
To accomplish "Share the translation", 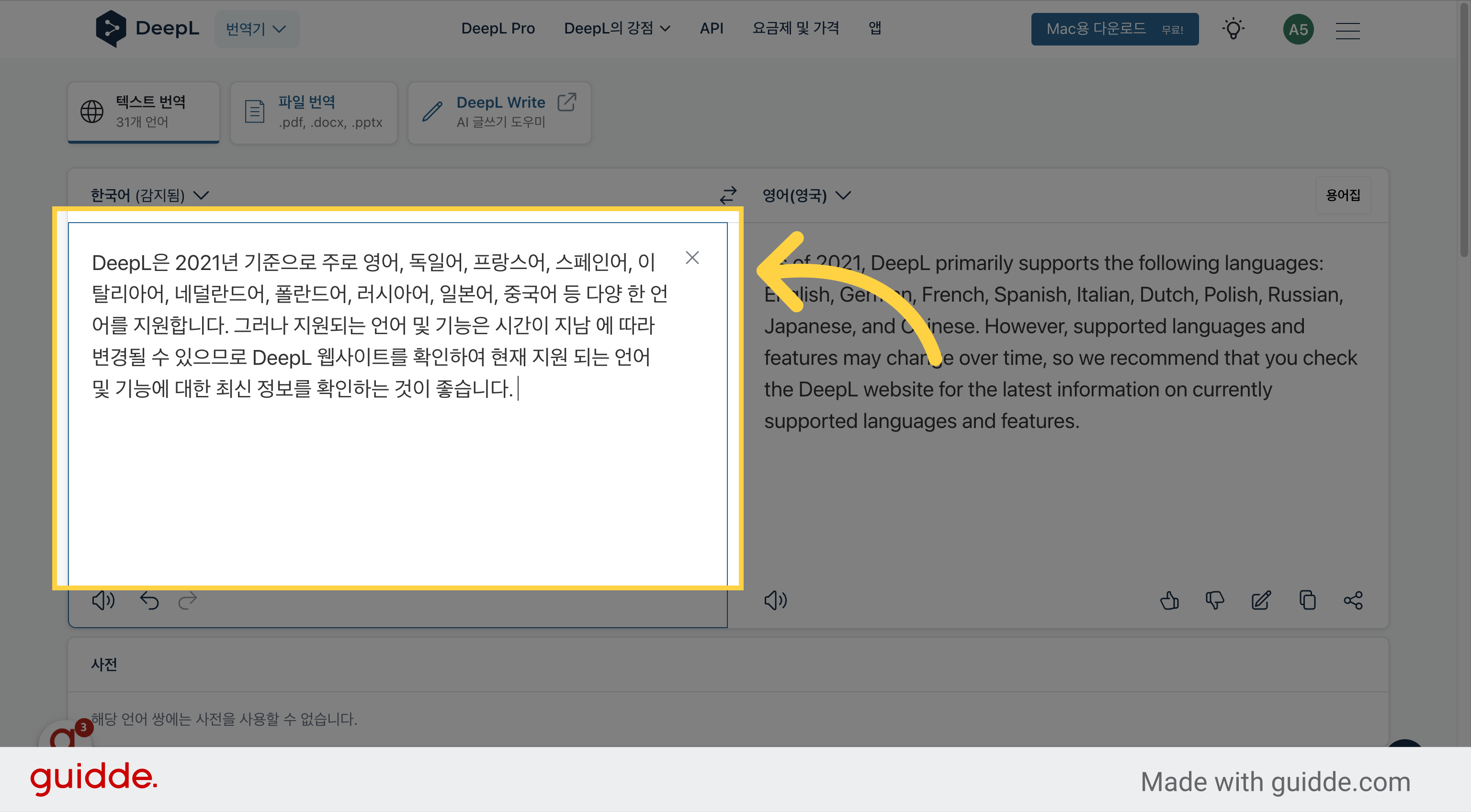I will pyautogui.click(x=1353, y=601).
